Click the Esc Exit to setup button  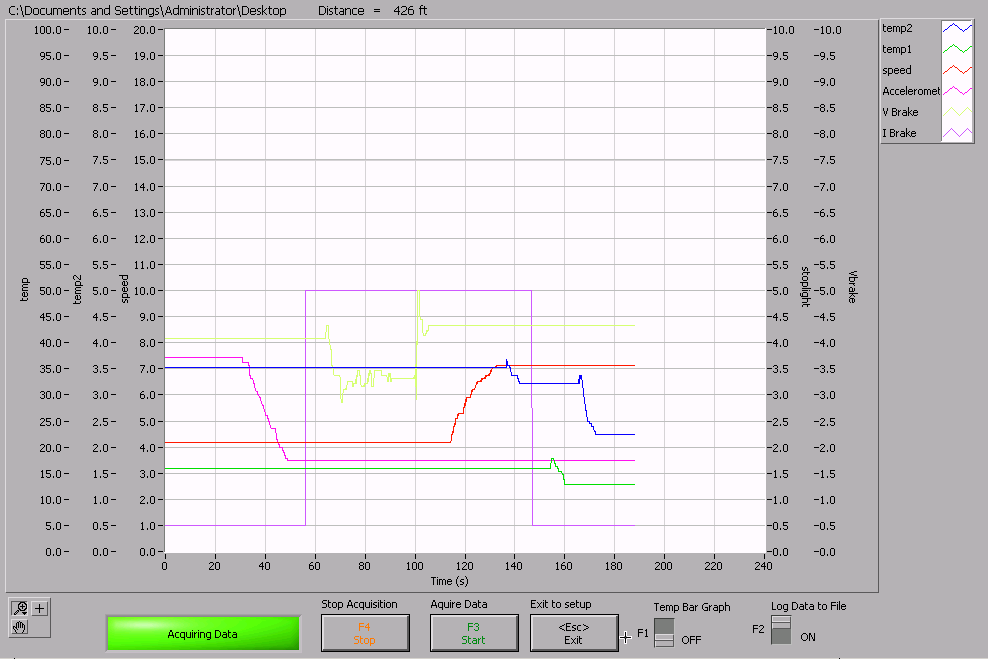tap(574, 633)
